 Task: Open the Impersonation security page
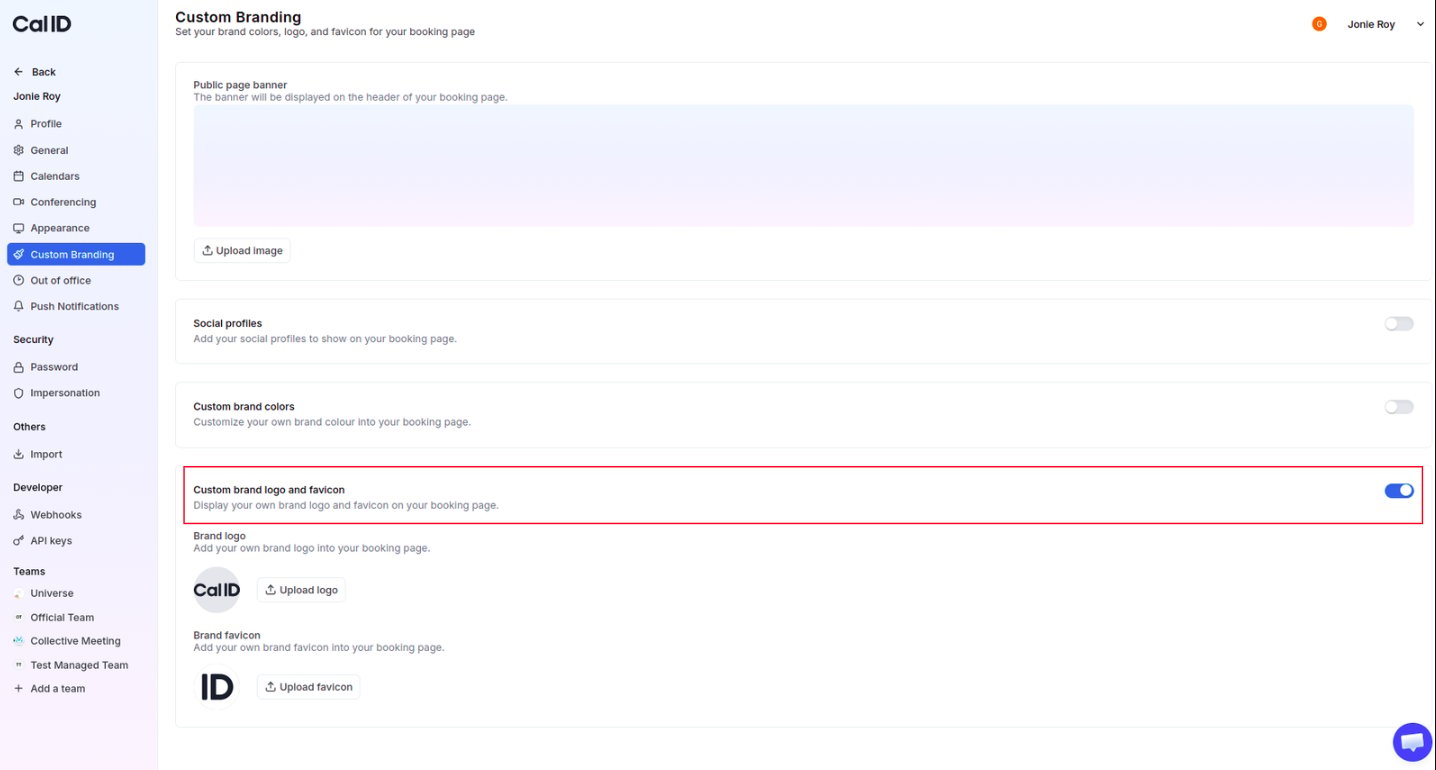(76, 393)
